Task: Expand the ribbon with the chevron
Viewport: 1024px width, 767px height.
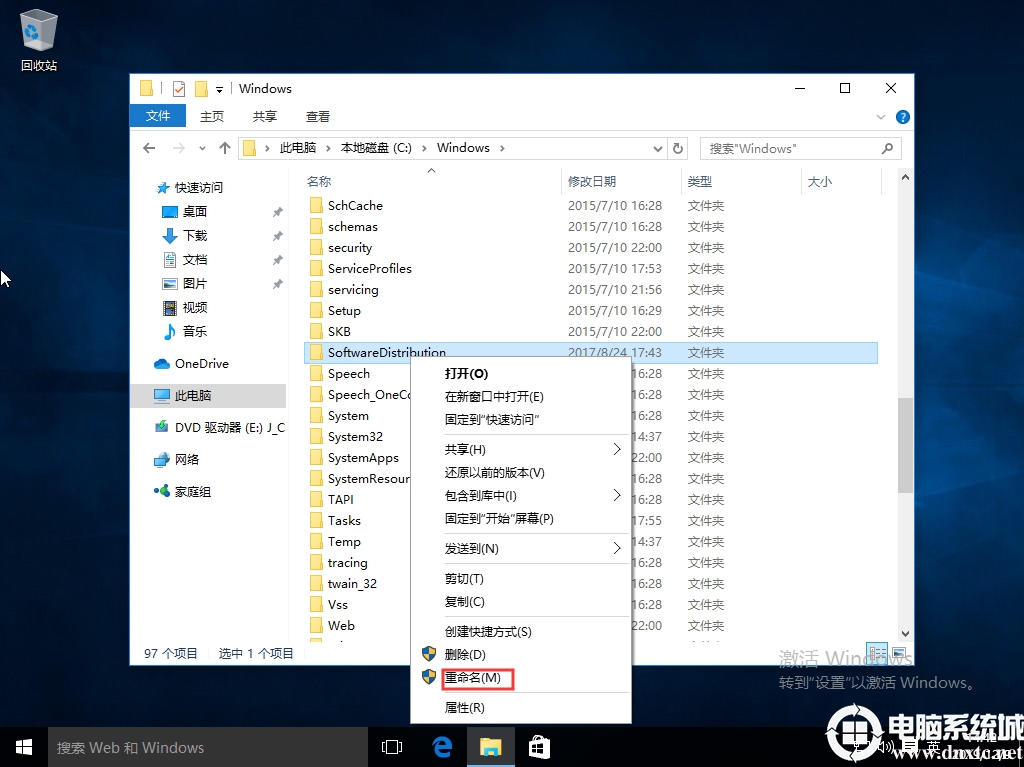Action: [x=880, y=117]
